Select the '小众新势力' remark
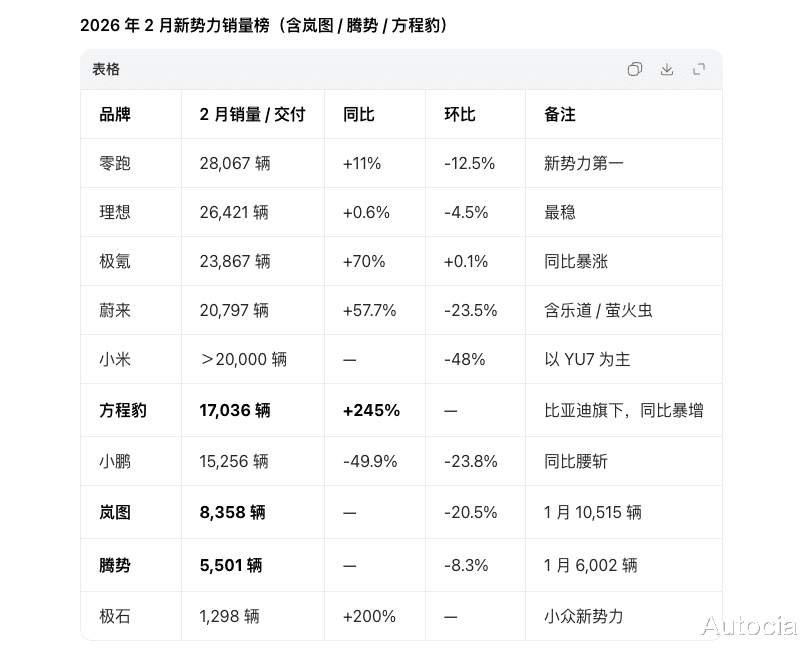This screenshot has height=653, width=810. (x=584, y=616)
